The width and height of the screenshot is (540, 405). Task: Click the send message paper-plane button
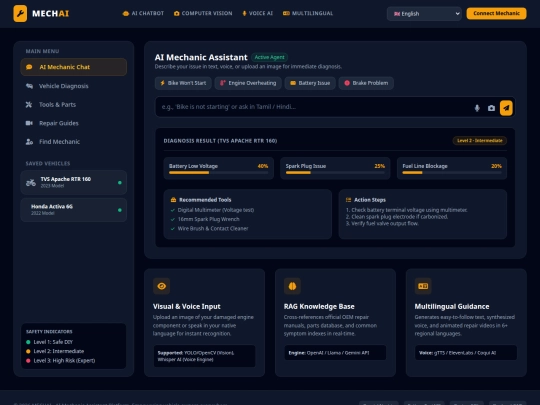(x=506, y=108)
